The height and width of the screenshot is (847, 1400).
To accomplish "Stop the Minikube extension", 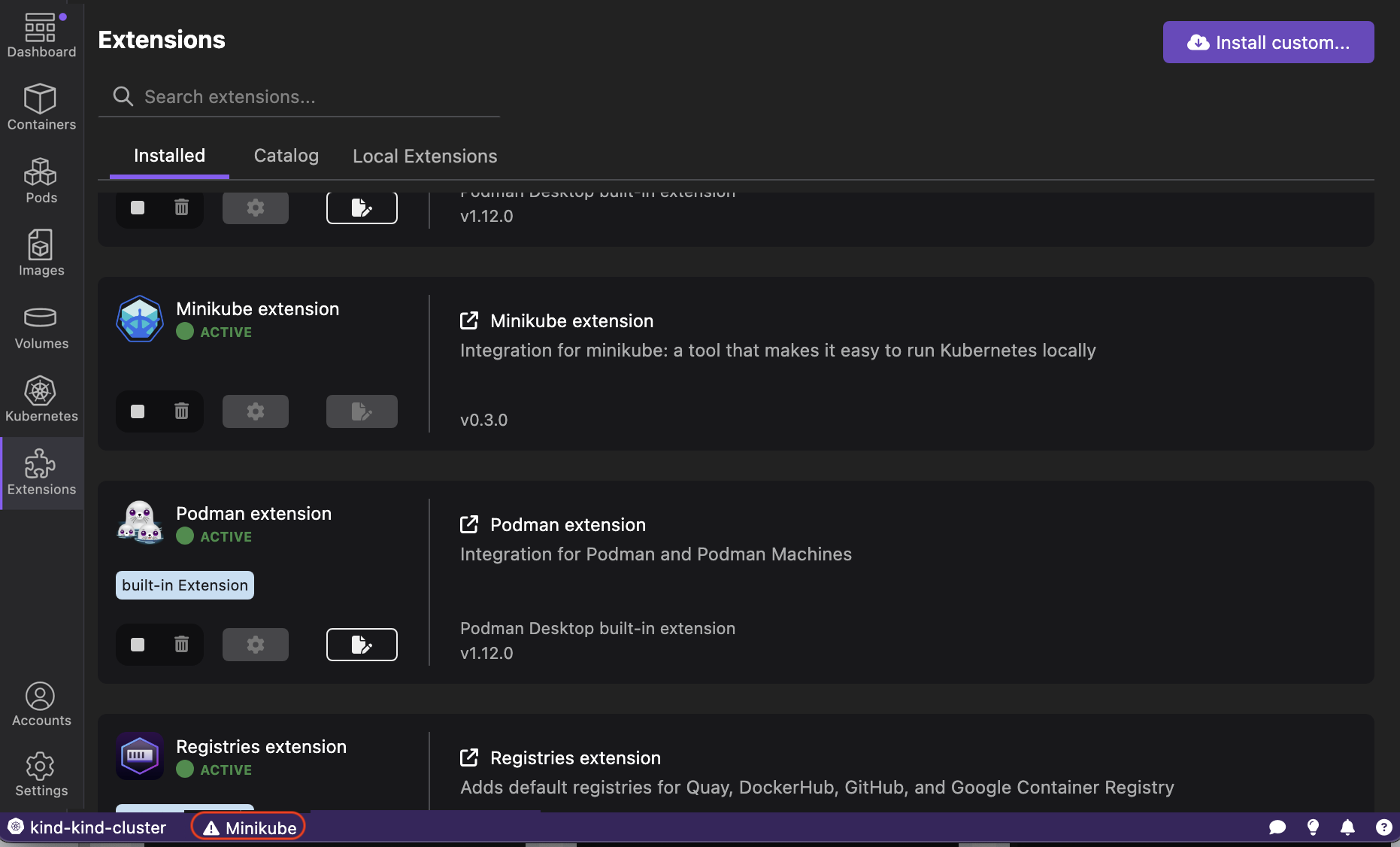I will click(138, 411).
